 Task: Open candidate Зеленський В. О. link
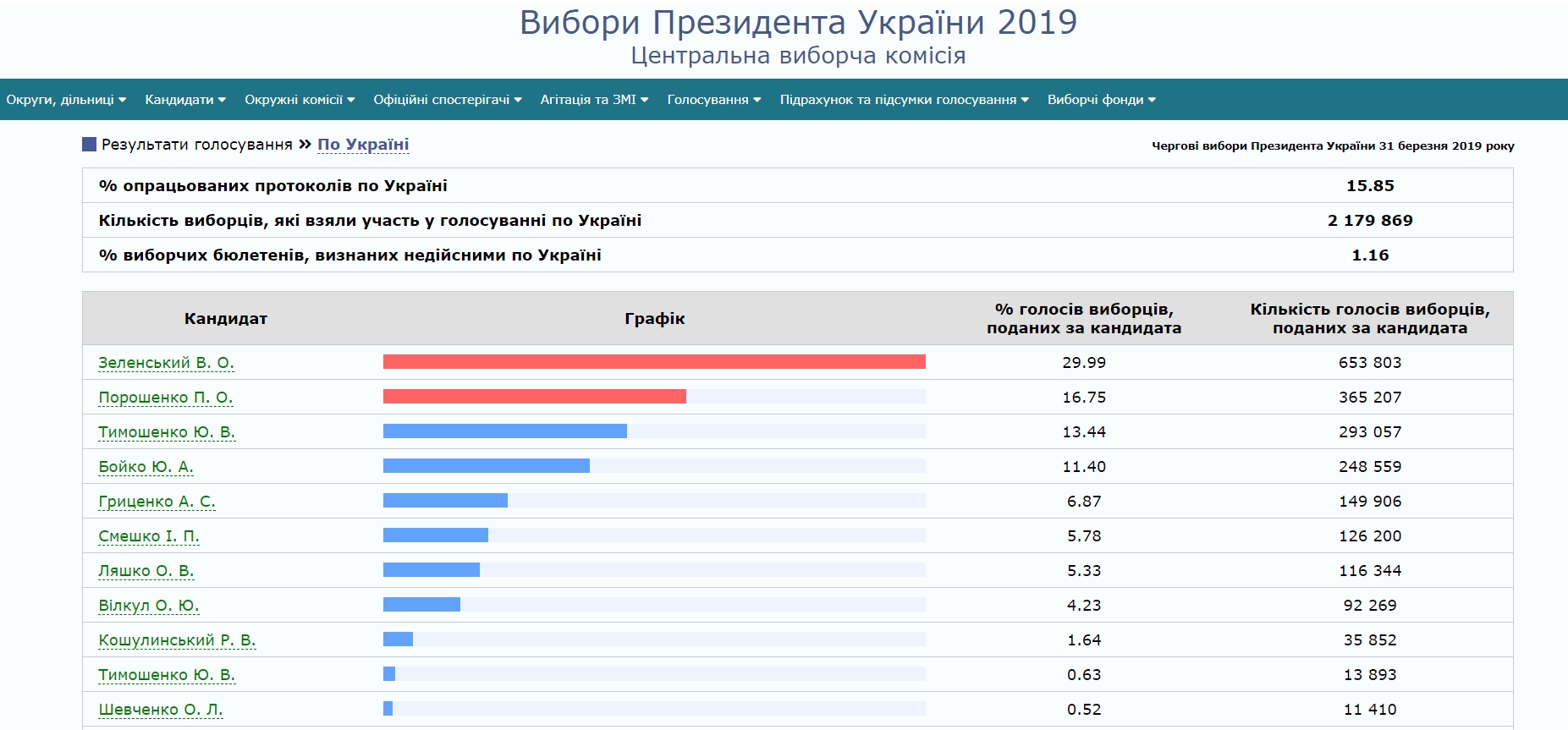pos(166,363)
